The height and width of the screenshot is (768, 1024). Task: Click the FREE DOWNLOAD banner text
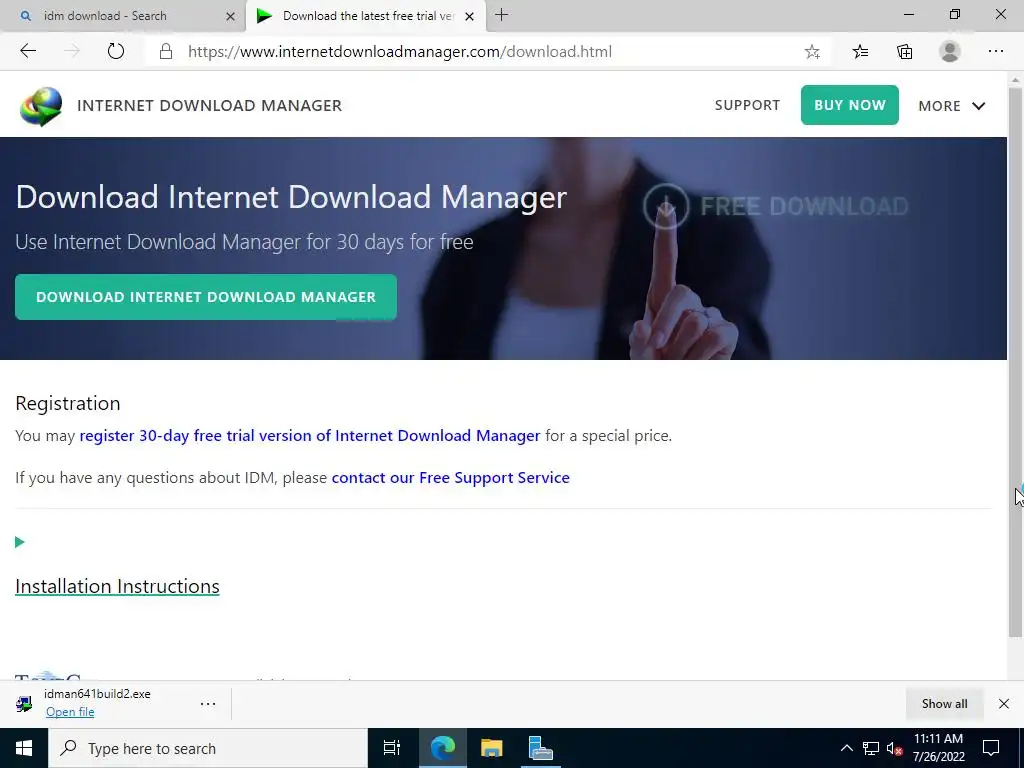(805, 206)
